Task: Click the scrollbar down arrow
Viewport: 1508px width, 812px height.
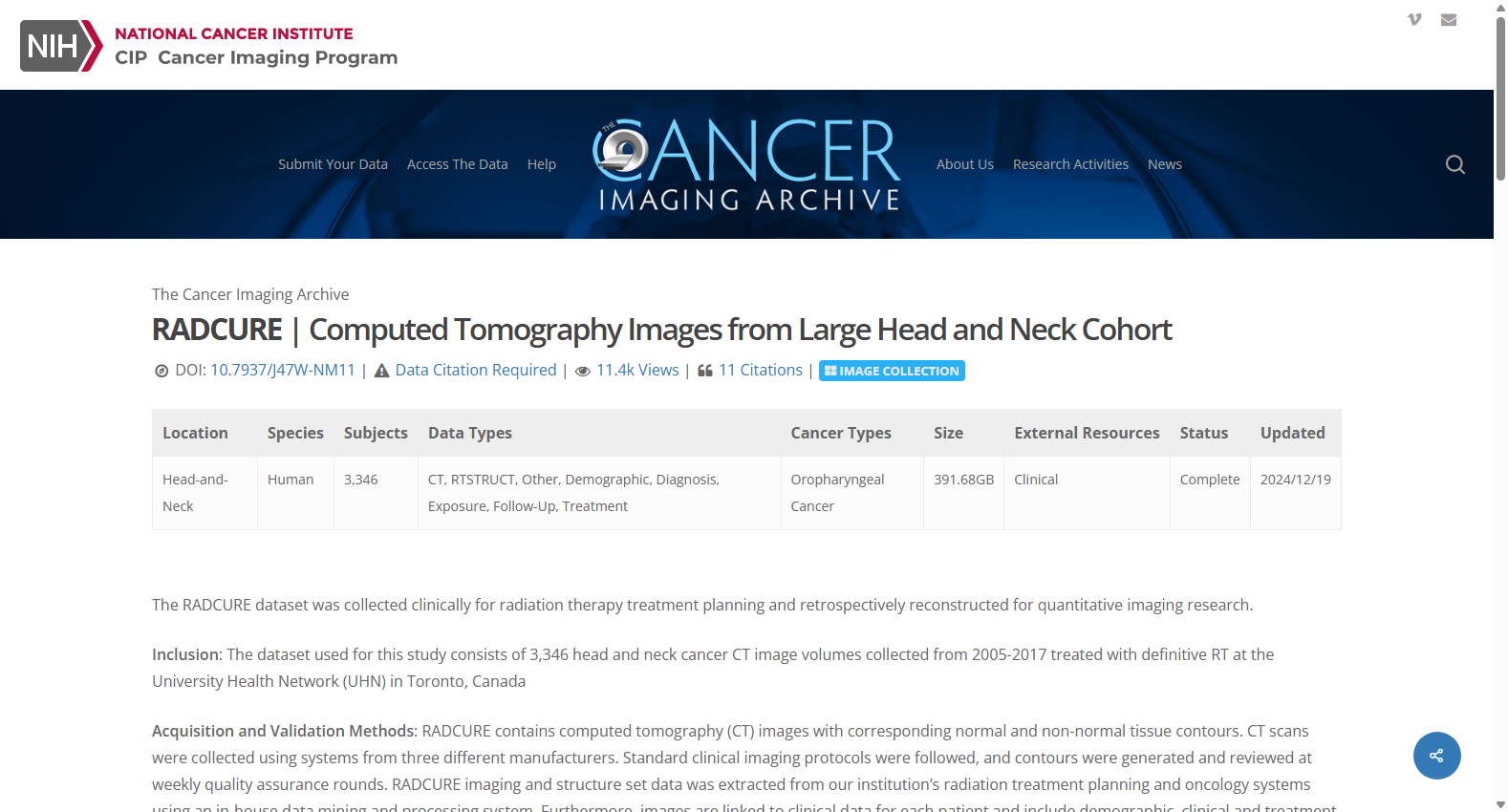Action: click(1500, 804)
